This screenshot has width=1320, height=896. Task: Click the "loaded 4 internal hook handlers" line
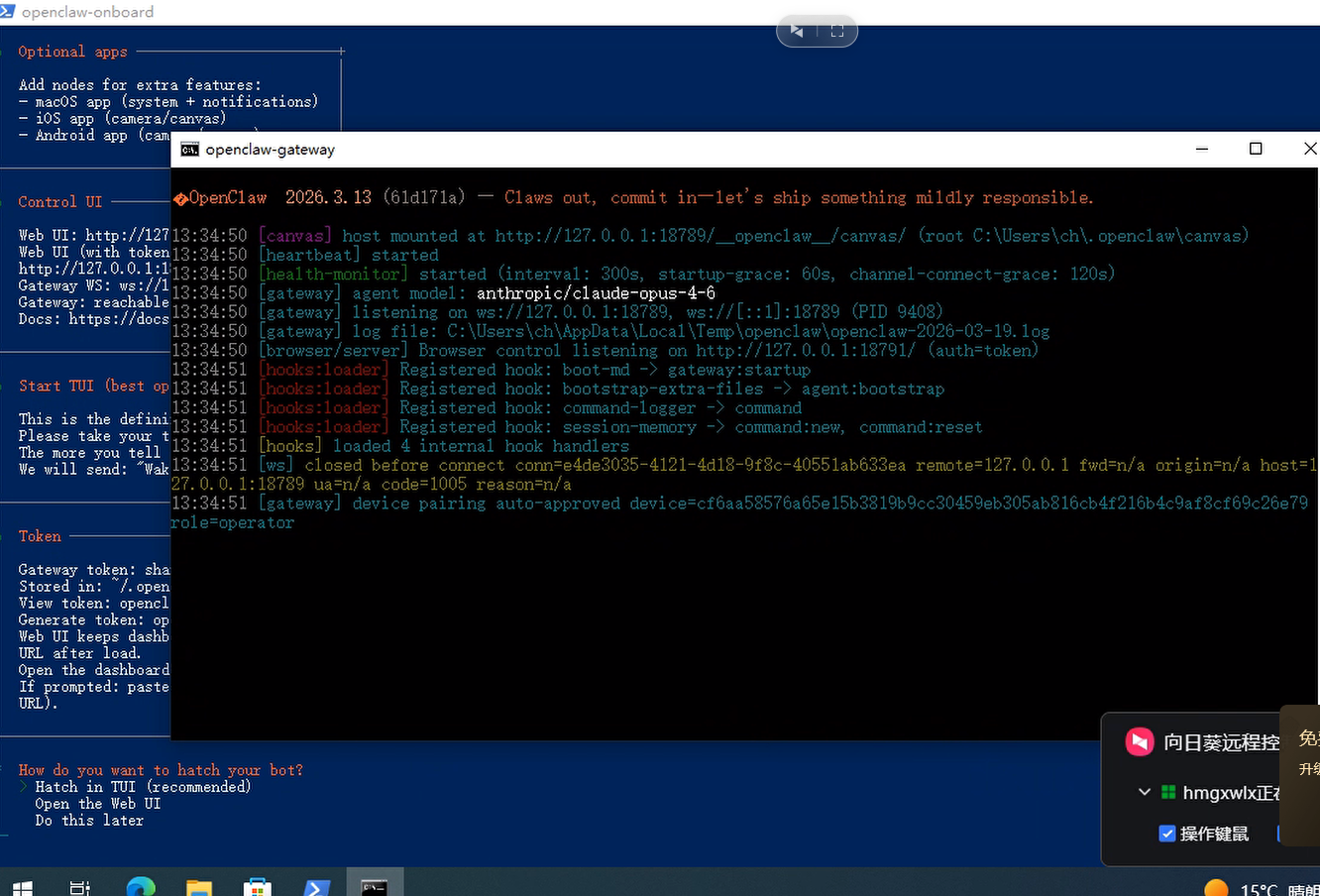click(400, 446)
